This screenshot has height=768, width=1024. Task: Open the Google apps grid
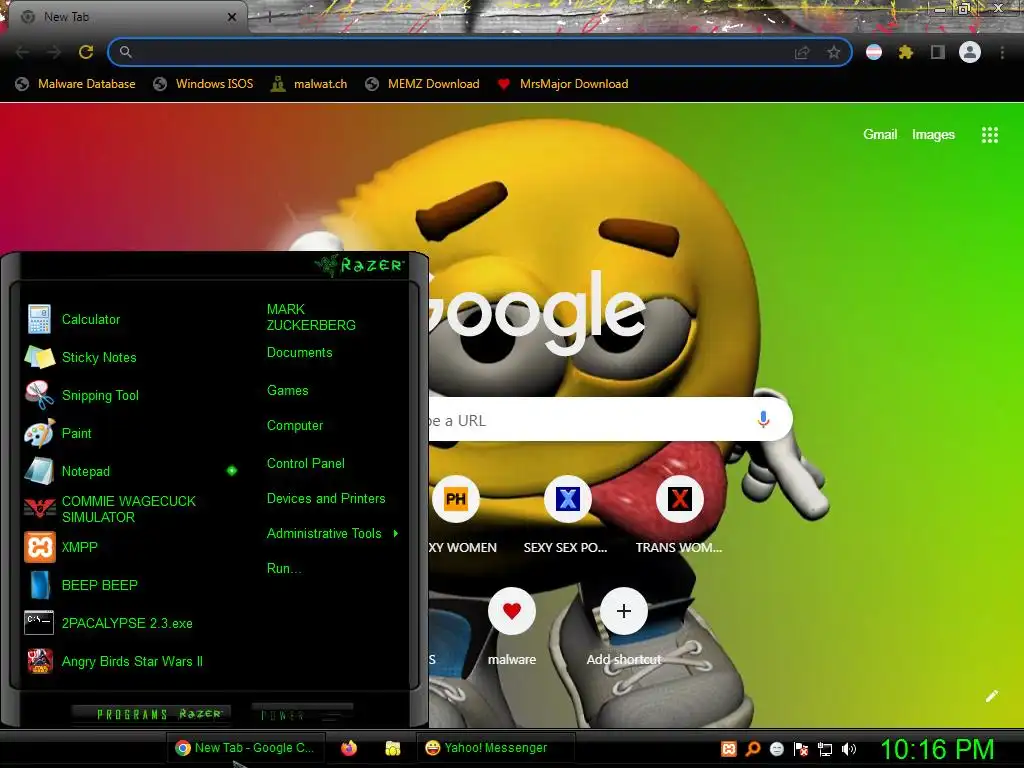[989, 135]
